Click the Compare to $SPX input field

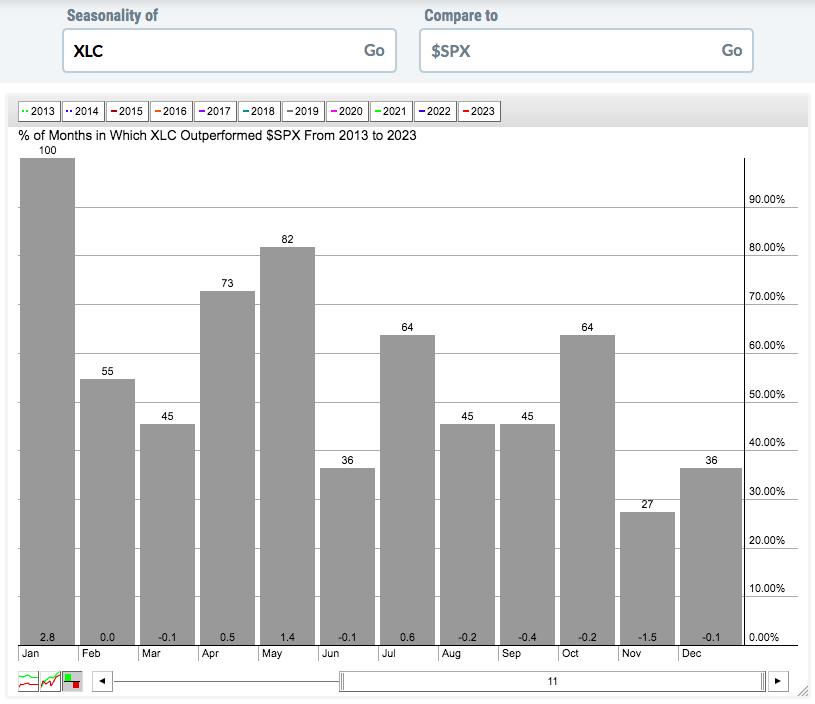(586, 50)
